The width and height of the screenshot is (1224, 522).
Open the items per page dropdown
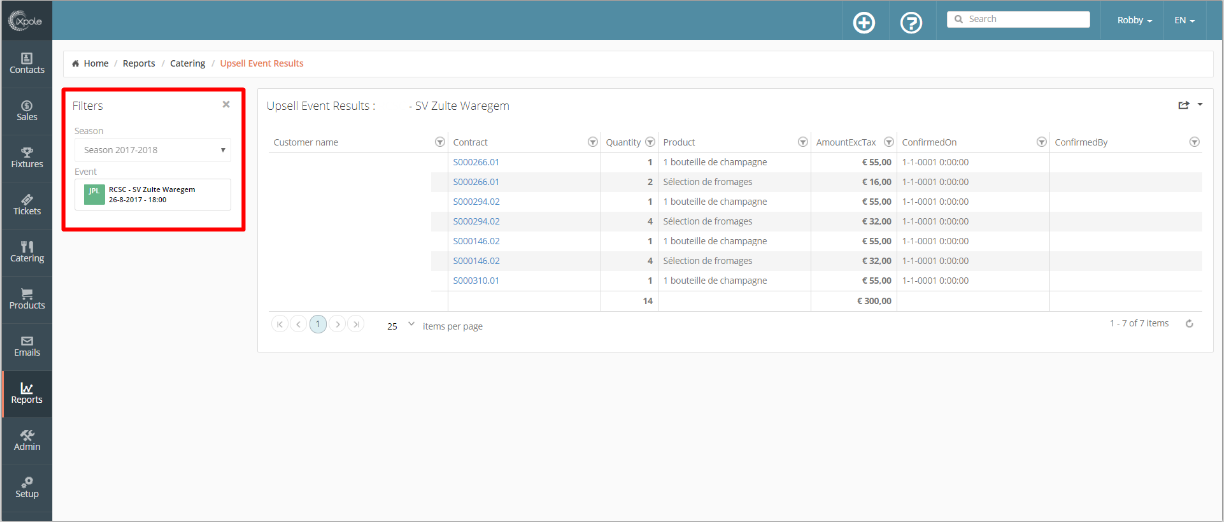401,325
